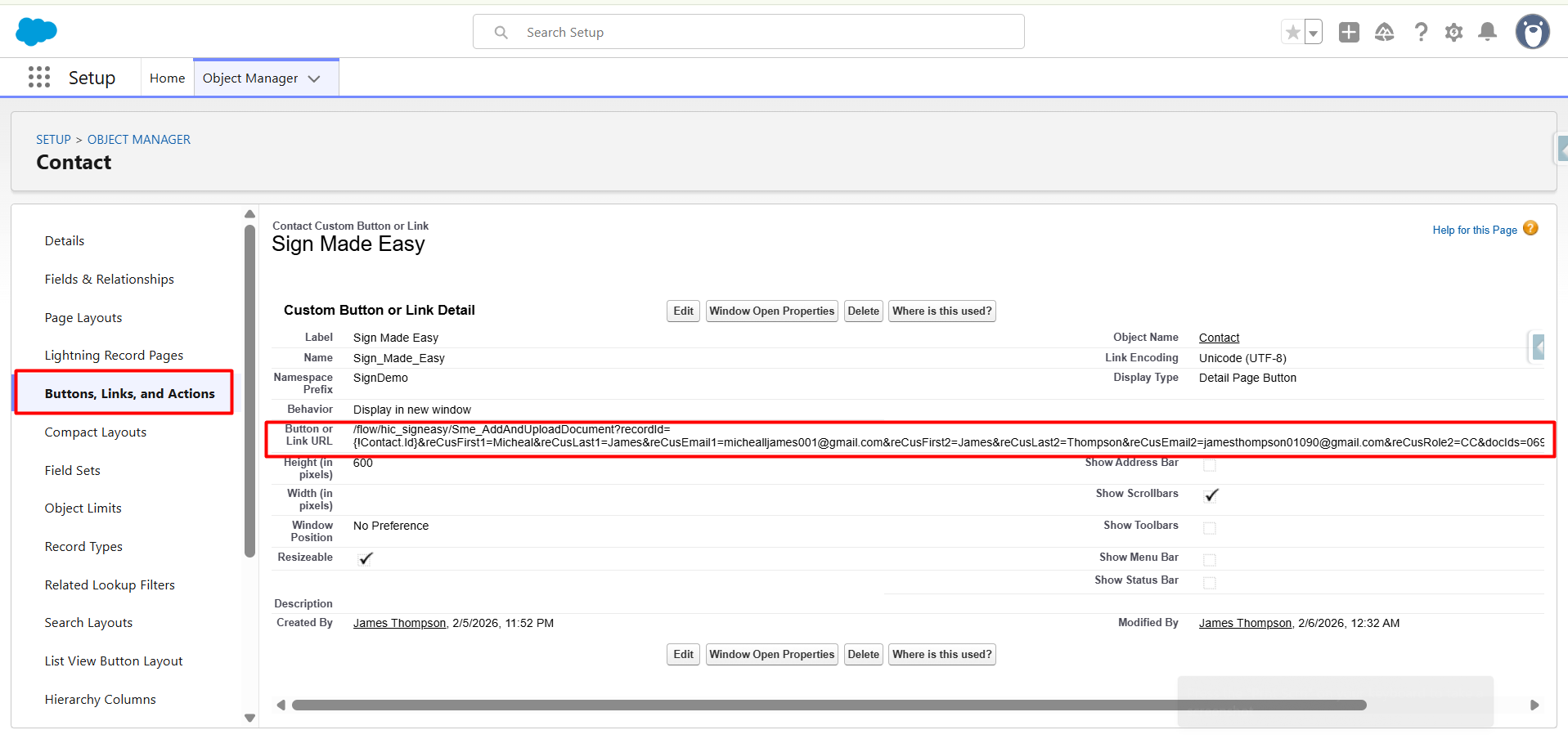
Task: Click the top Where is this used? button
Action: [942, 311]
